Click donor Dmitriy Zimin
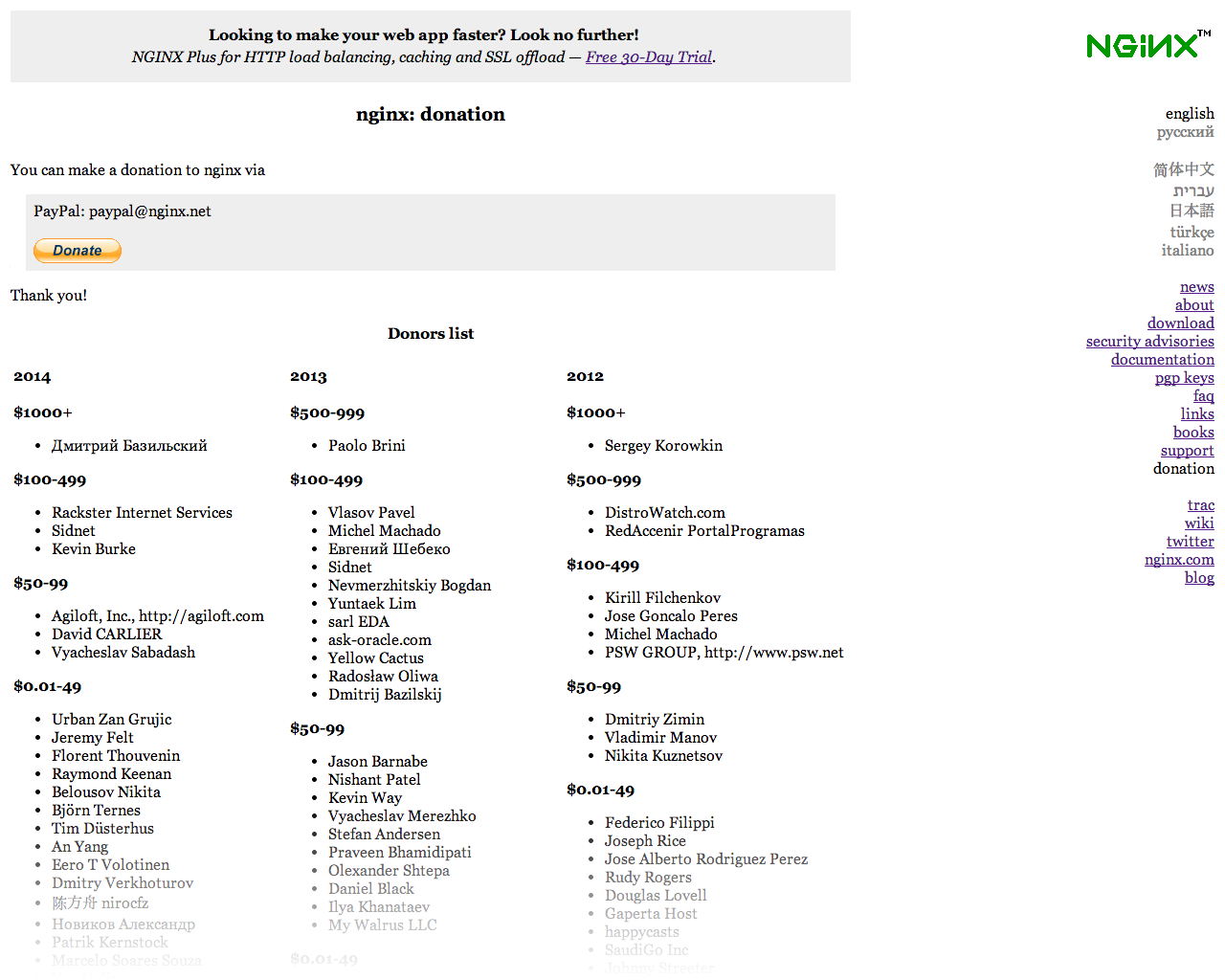 [x=655, y=720]
